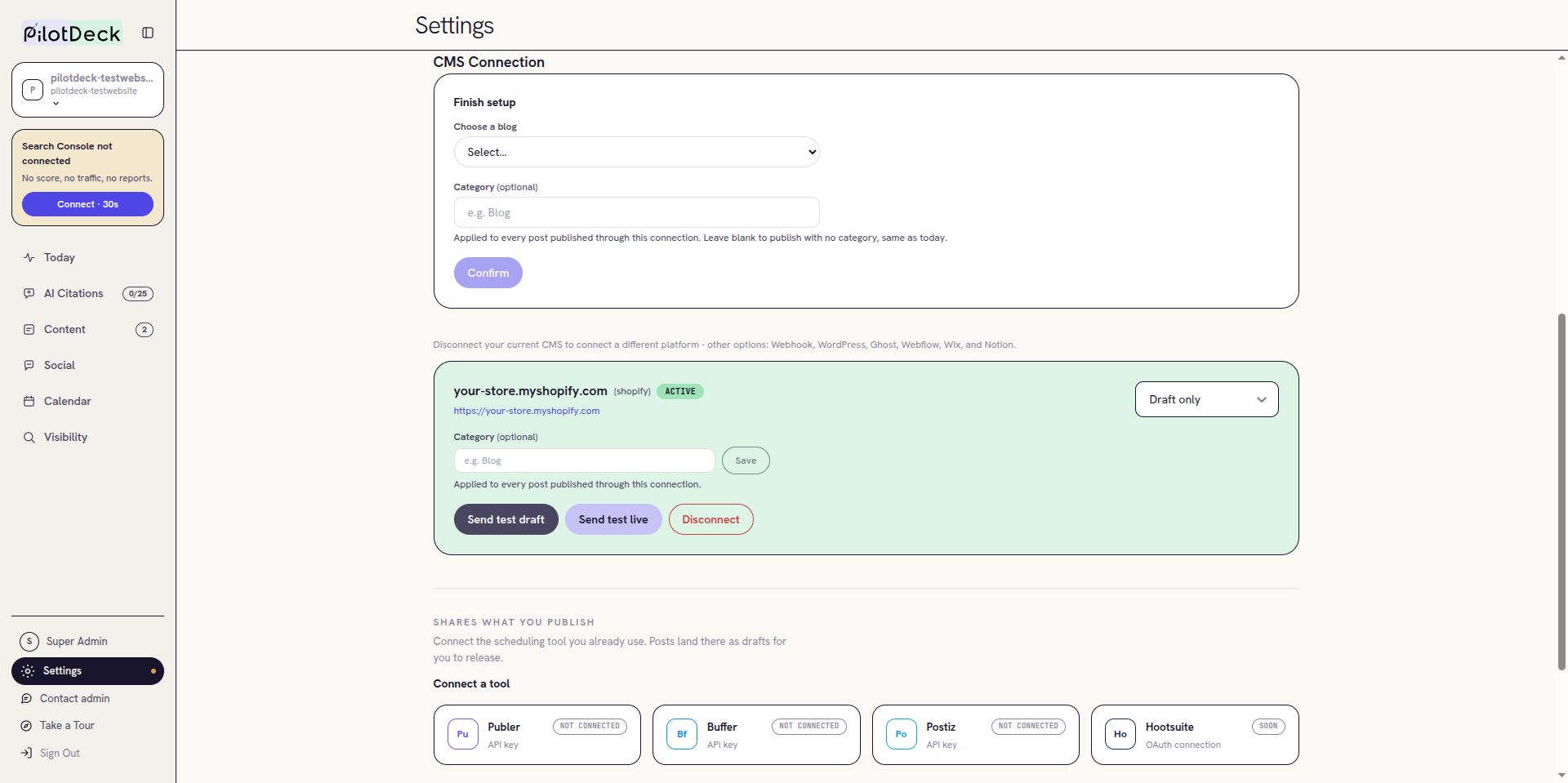Click the Calendar icon in sidebar

(29, 401)
